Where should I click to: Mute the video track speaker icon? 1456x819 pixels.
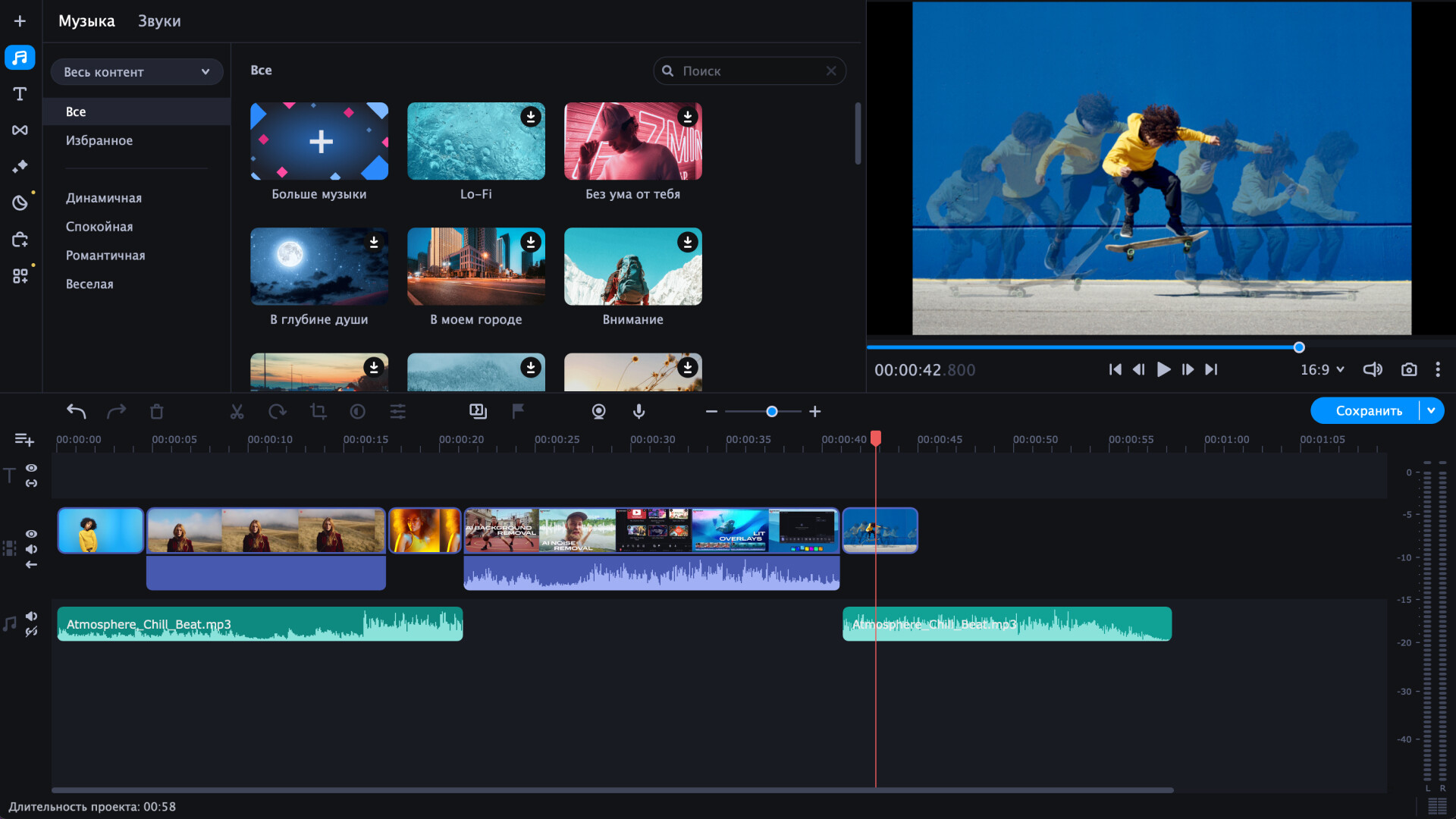click(31, 549)
